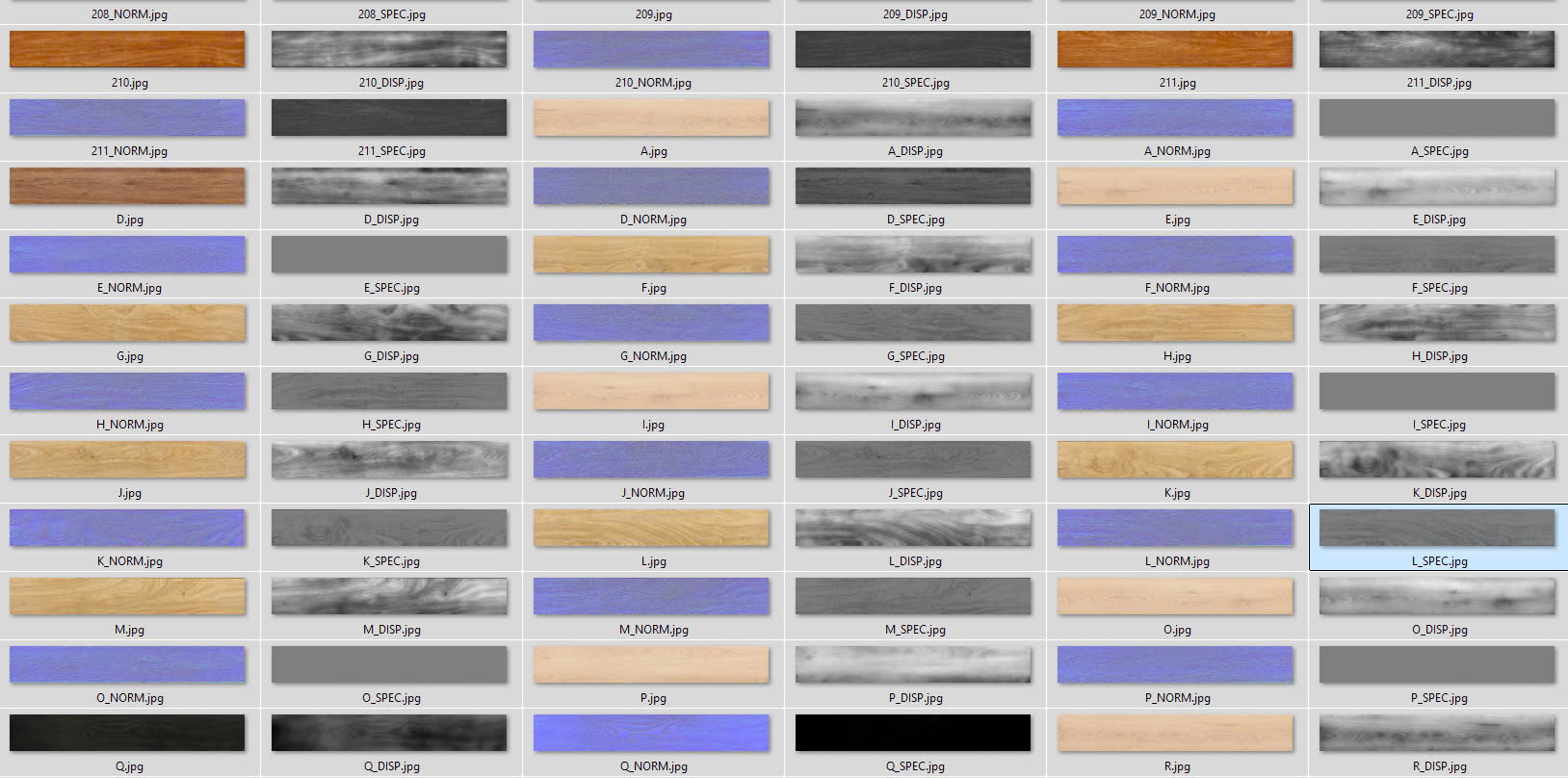1568x778 pixels.
Task: Click the I_SPEC.jpg file label
Action: pyautogui.click(x=1439, y=425)
